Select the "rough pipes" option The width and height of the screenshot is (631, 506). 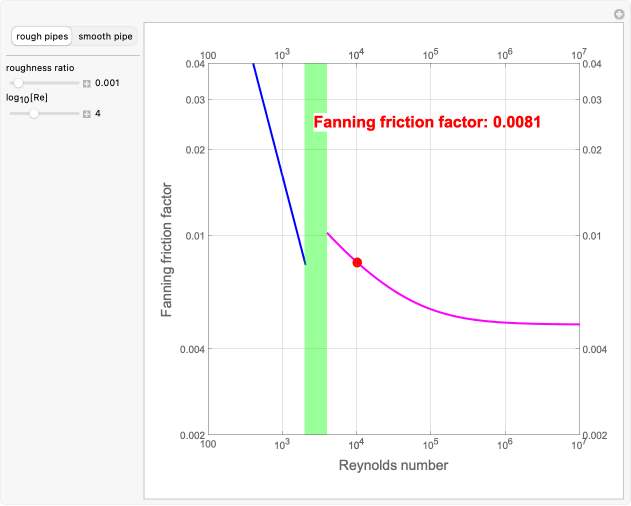[43, 37]
